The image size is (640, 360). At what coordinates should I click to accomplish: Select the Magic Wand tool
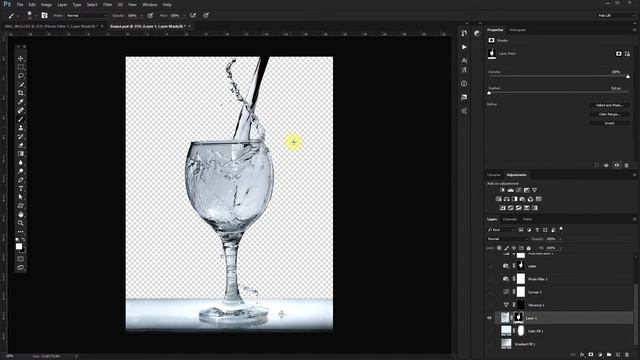20,84
